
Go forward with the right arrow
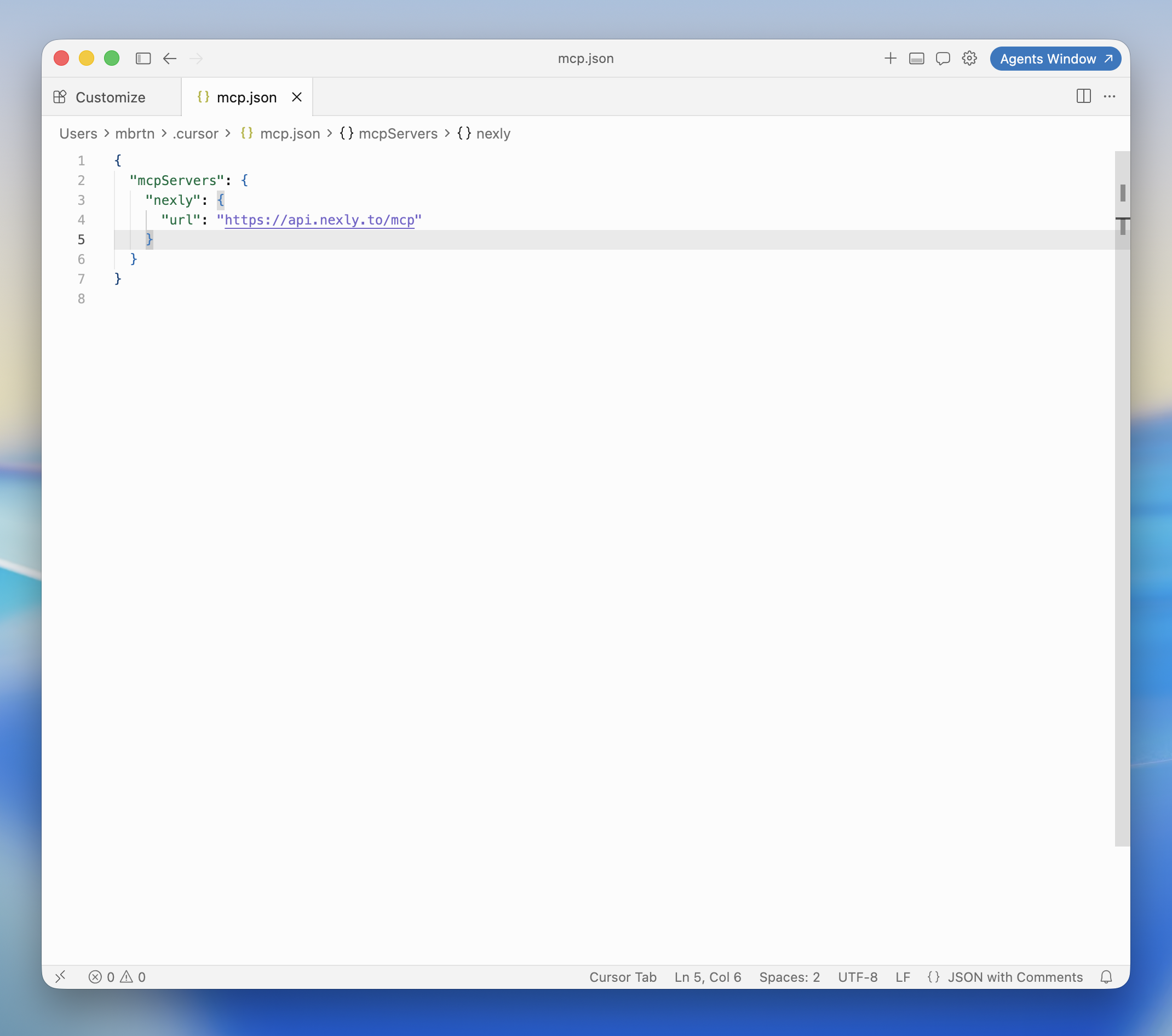click(x=196, y=59)
